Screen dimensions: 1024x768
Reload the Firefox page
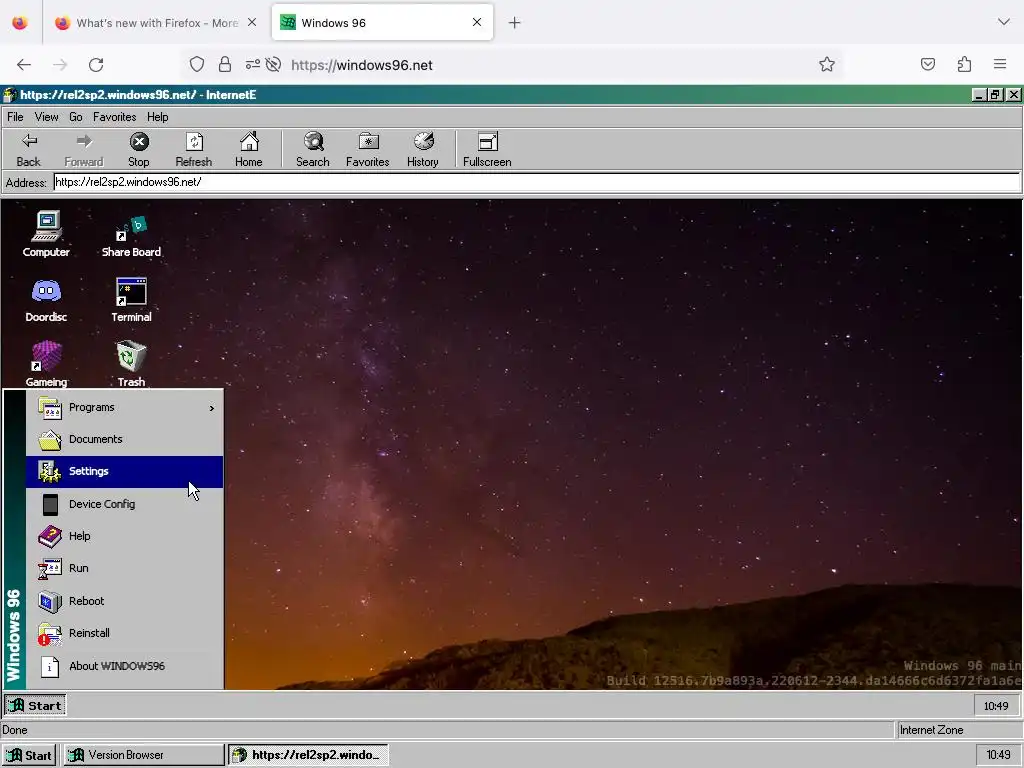tap(96, 65)
